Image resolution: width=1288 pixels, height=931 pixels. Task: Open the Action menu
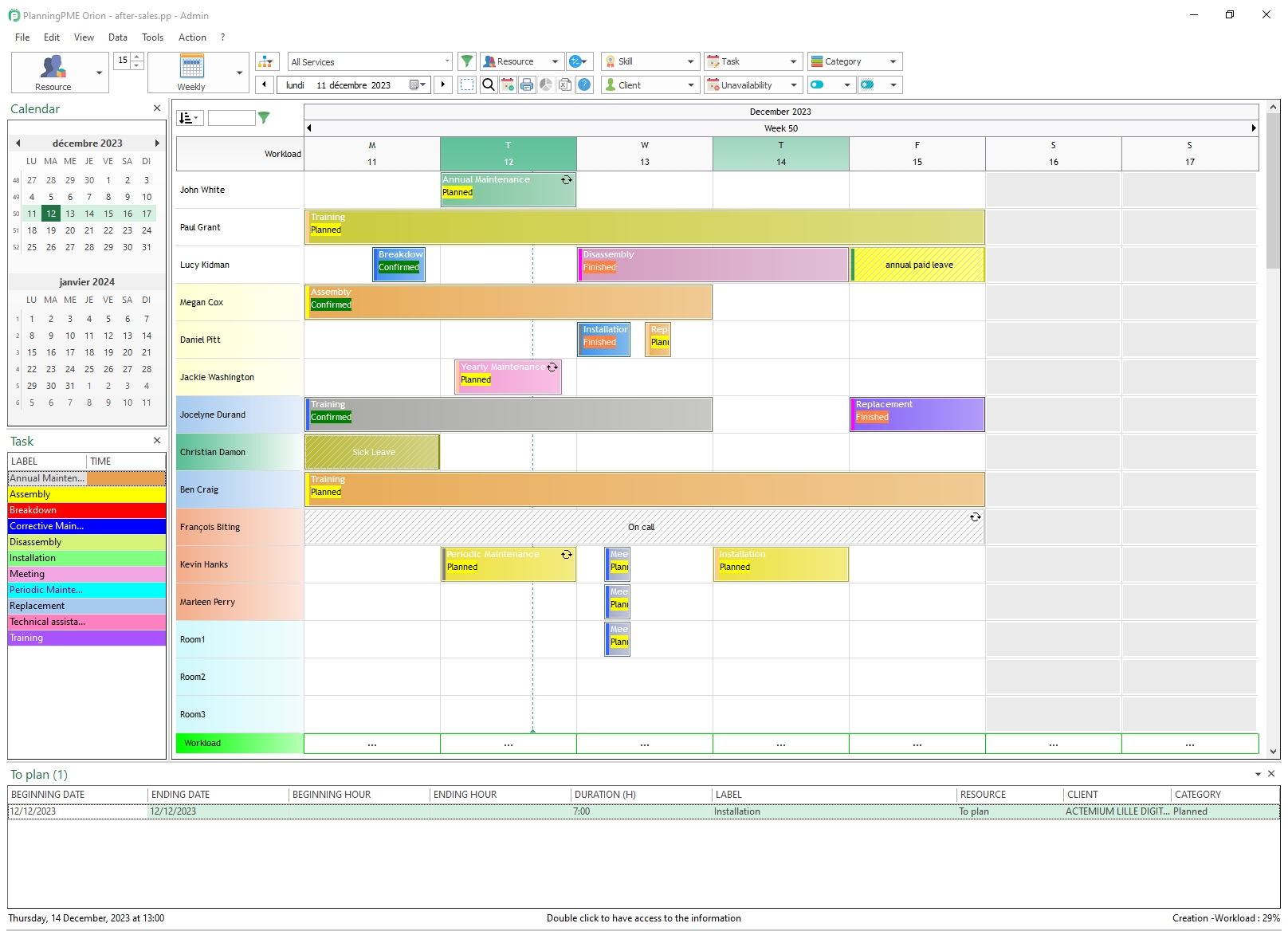tap(192, 37)
